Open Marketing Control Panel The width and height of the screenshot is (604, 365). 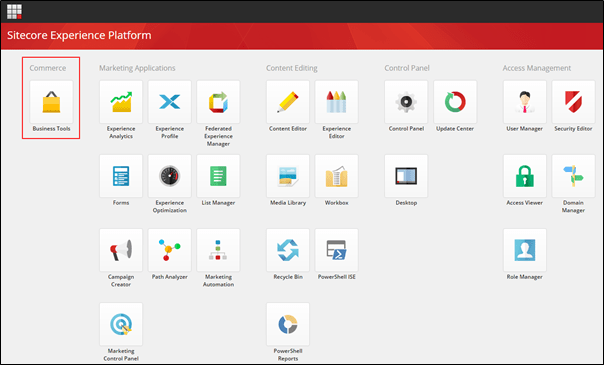click(x=121, y=324)
